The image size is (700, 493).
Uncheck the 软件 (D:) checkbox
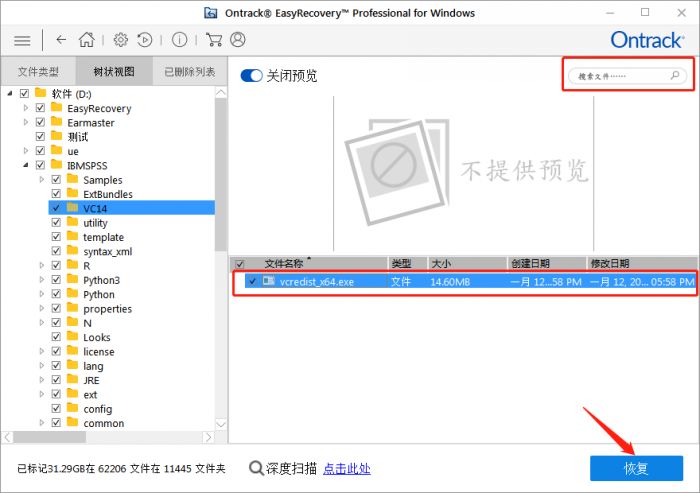(25, 93)
